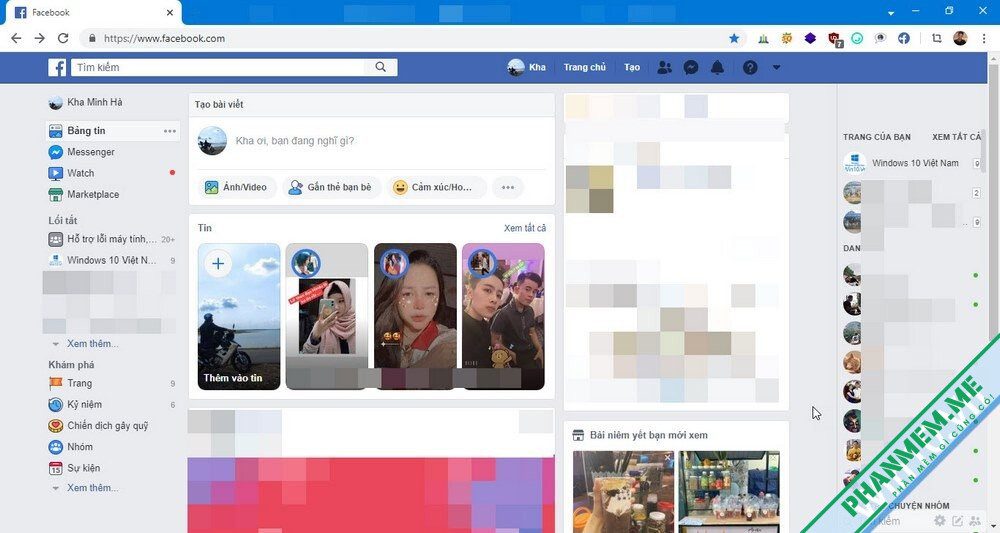
Task: Click Xem tất cả in the Tin section
Action: (525, 228)
